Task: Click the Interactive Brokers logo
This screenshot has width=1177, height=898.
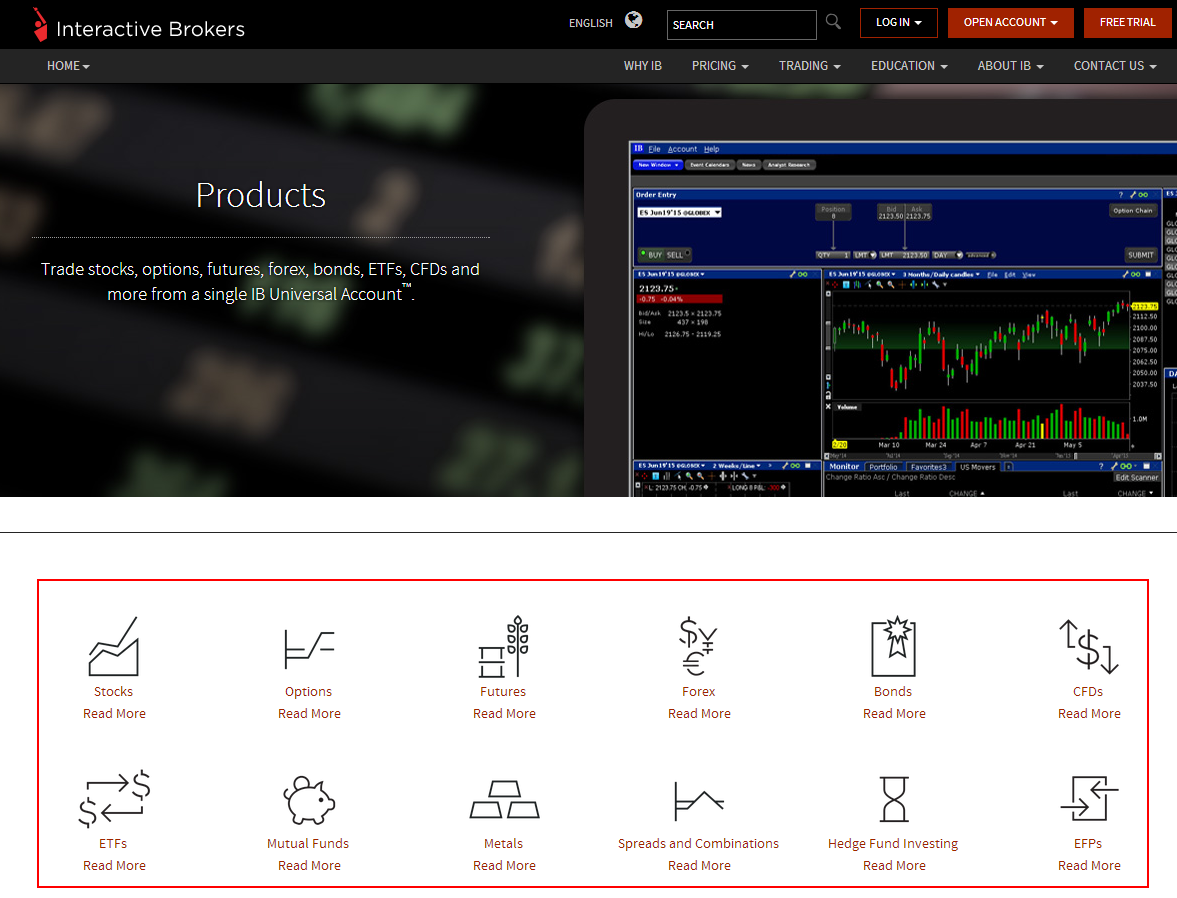Action: pos(139,26)
